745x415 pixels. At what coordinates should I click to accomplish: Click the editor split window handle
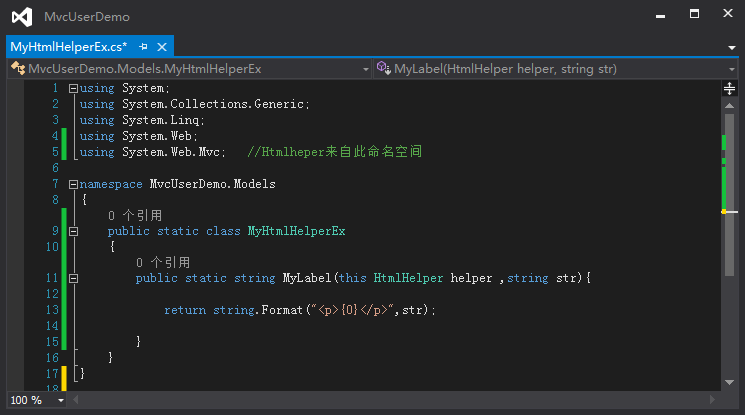tap(729, 88)
